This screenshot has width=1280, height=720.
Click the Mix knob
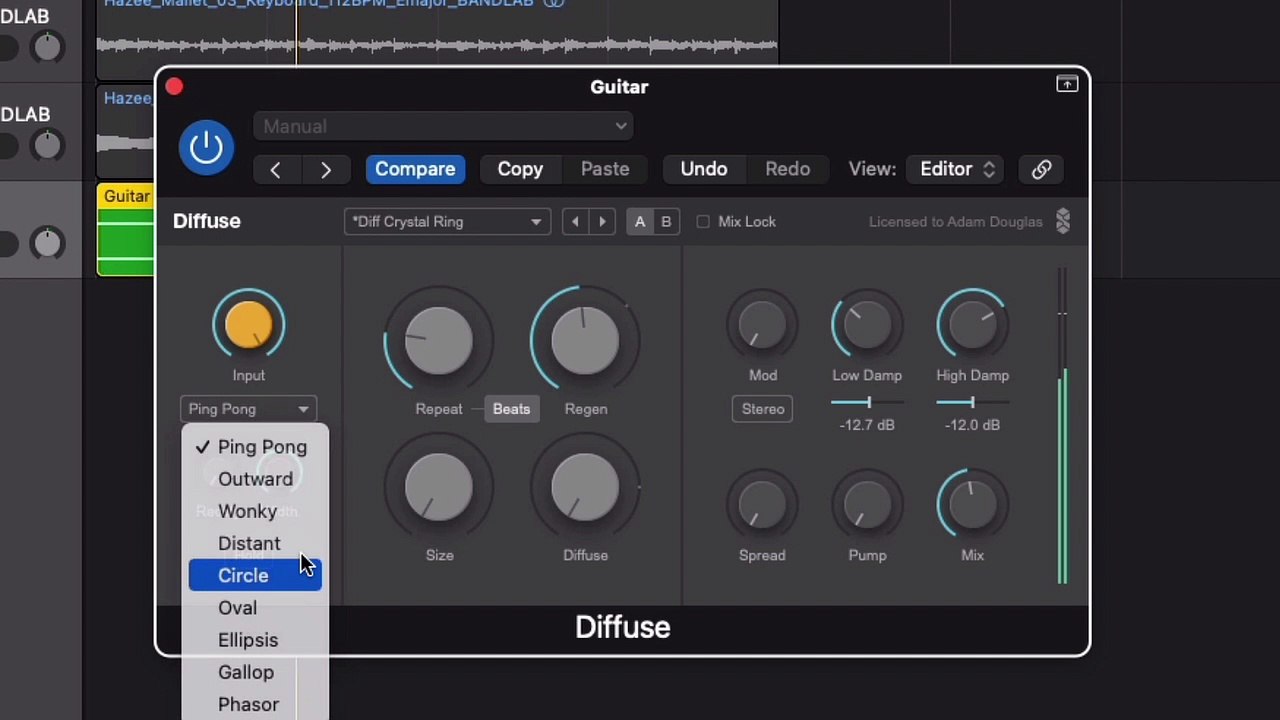972,505
